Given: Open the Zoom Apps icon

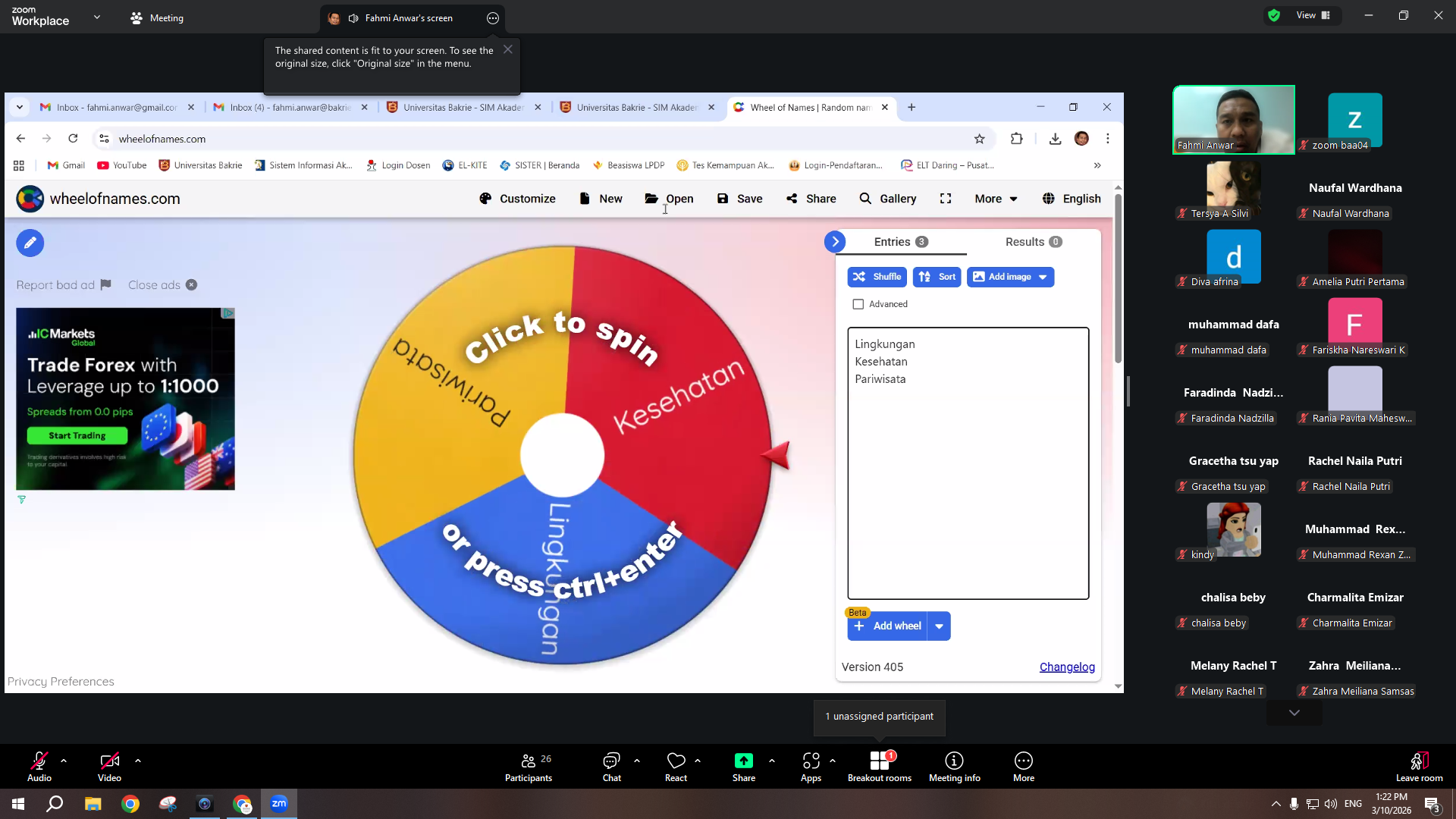Looking at the screenshot, I should [811, 761].
